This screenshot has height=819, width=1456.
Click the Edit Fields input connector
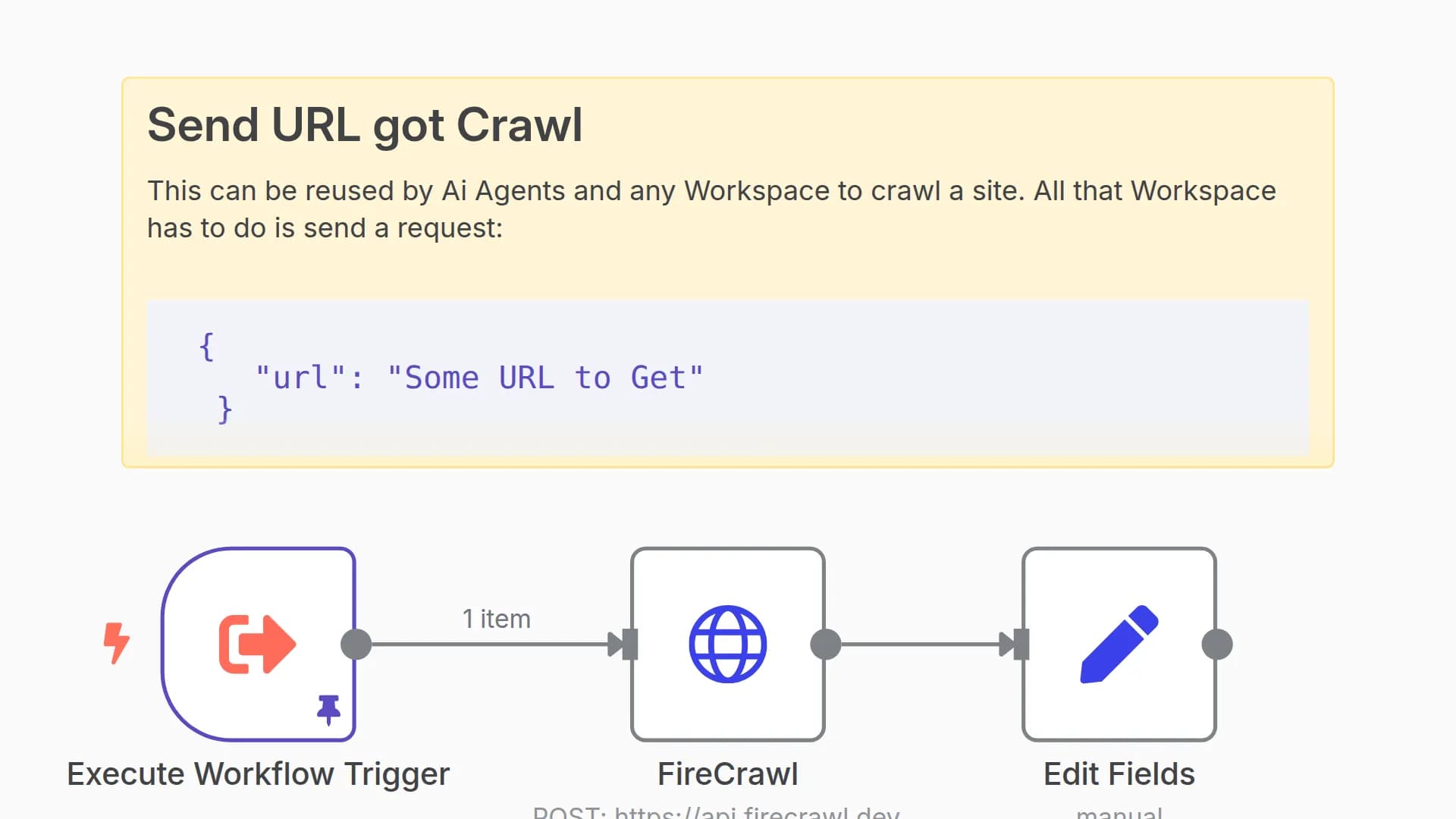coord(1021,645)
